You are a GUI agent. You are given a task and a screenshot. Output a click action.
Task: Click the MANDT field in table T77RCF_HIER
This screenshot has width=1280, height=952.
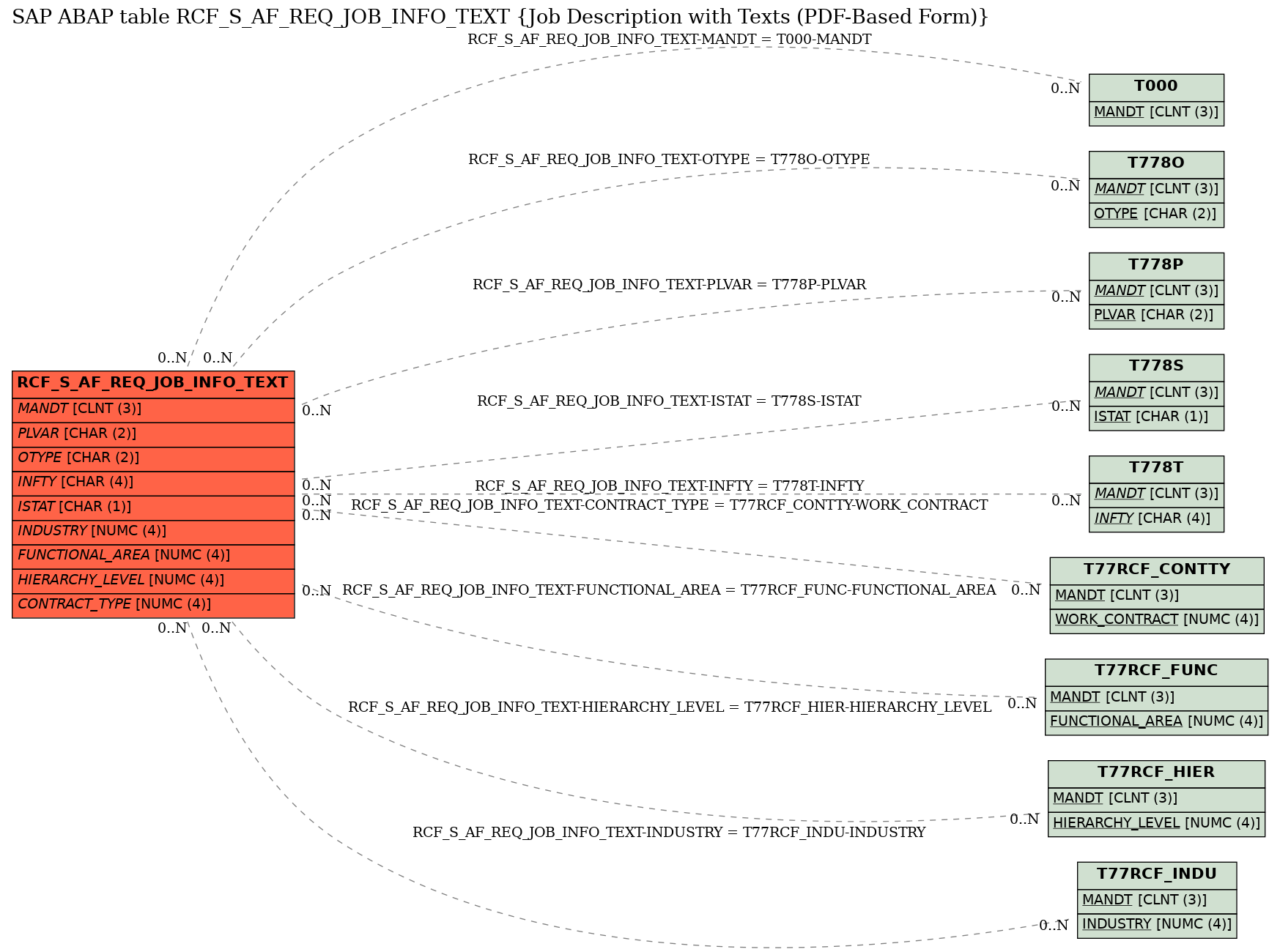[1156, 799]
